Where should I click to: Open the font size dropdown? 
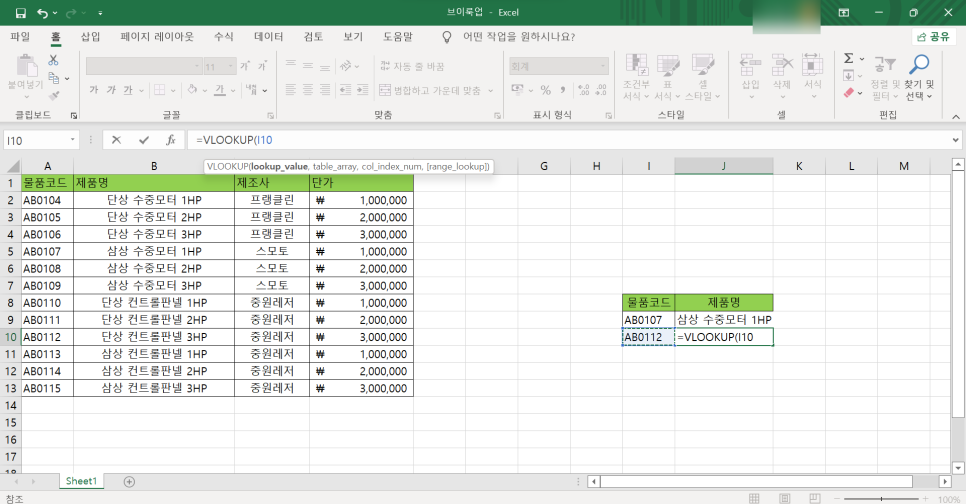tap(231, 66)
